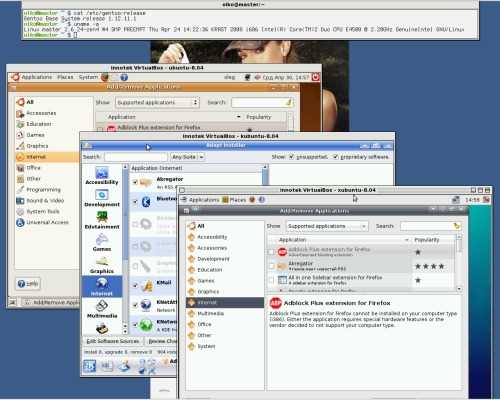Image resolution: width=500 pixels, height=400 pixels.
Task: Open the Show dropdown in Xubuntu Add/Remove
Action: click(x=327, y=226)
